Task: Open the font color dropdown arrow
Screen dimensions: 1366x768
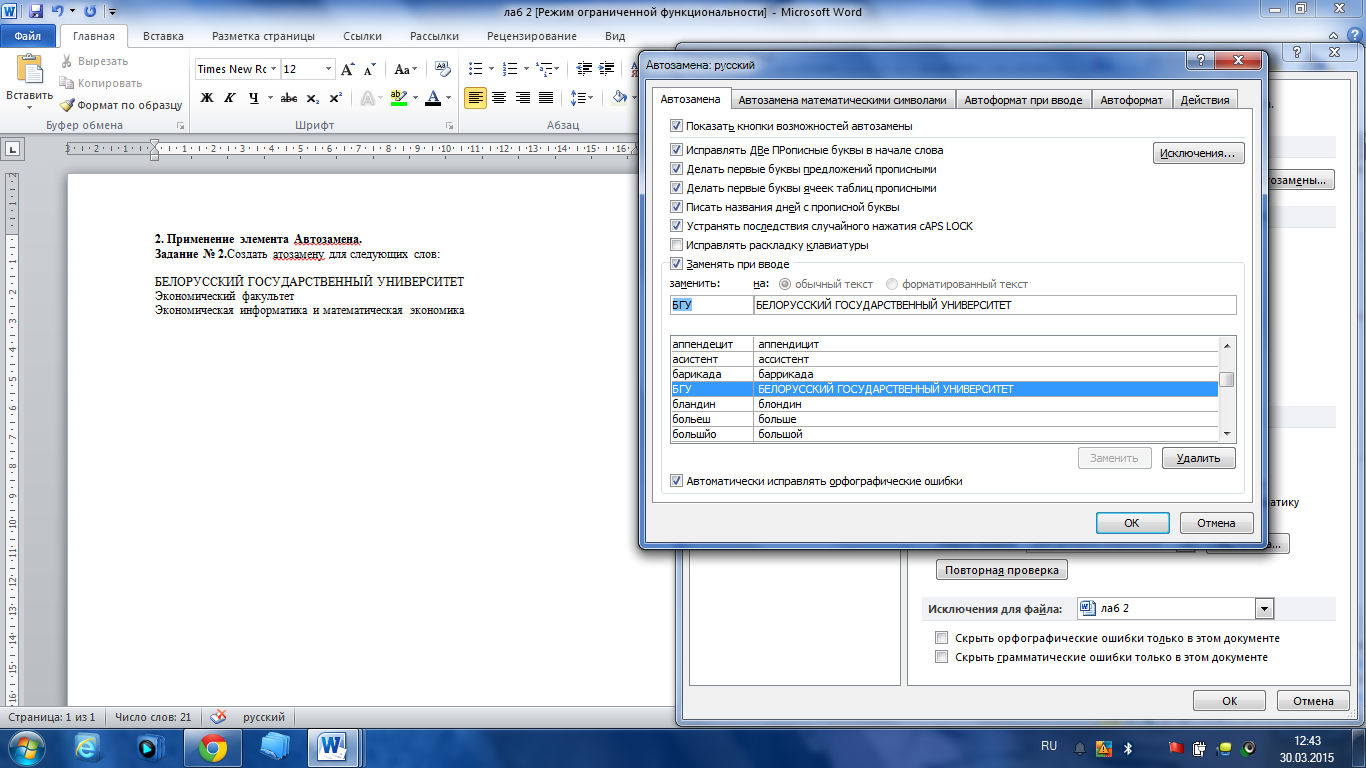Action: click(449, 98)
